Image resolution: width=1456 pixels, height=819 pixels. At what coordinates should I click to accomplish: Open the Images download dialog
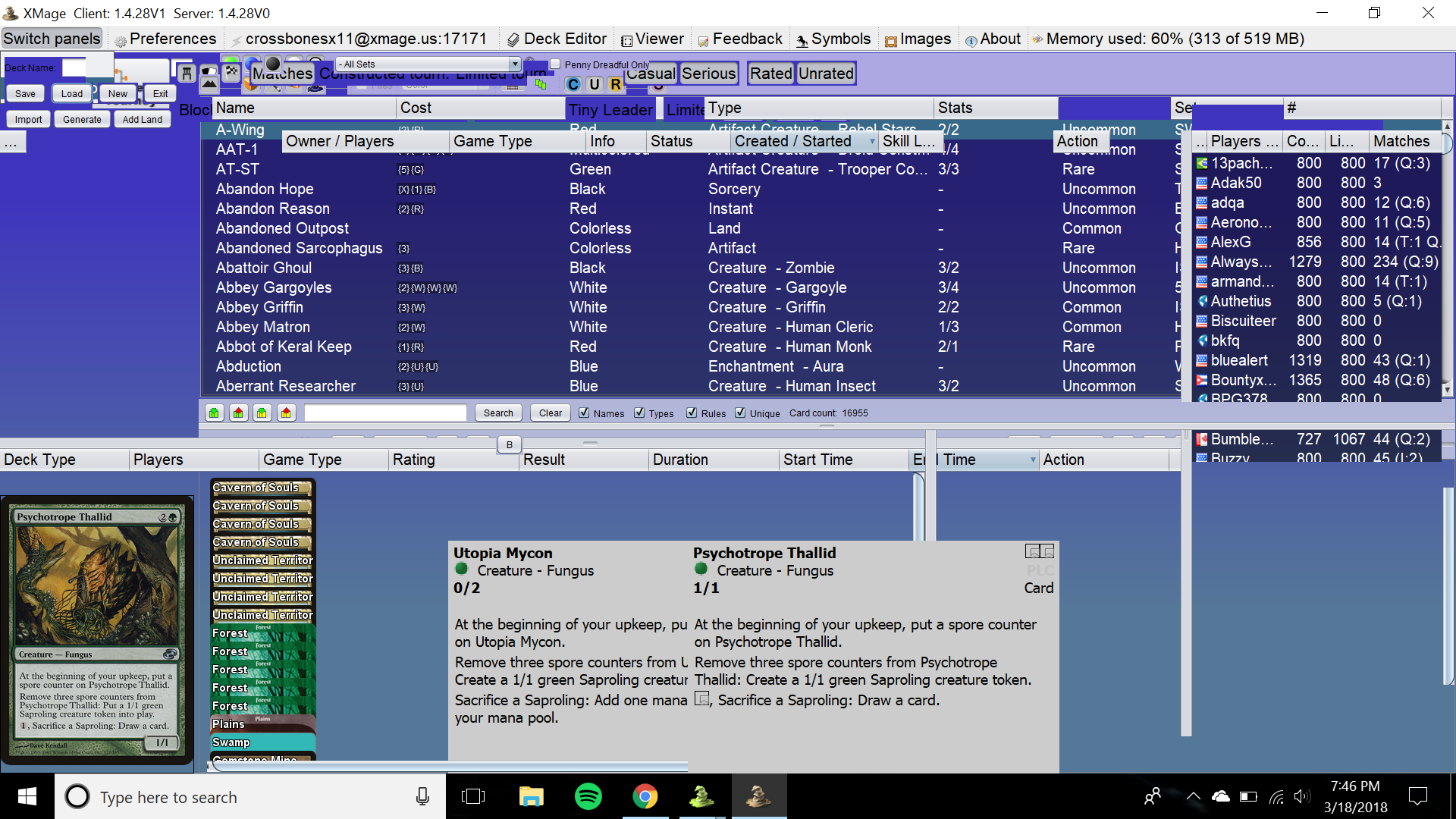tap(918, 39)
